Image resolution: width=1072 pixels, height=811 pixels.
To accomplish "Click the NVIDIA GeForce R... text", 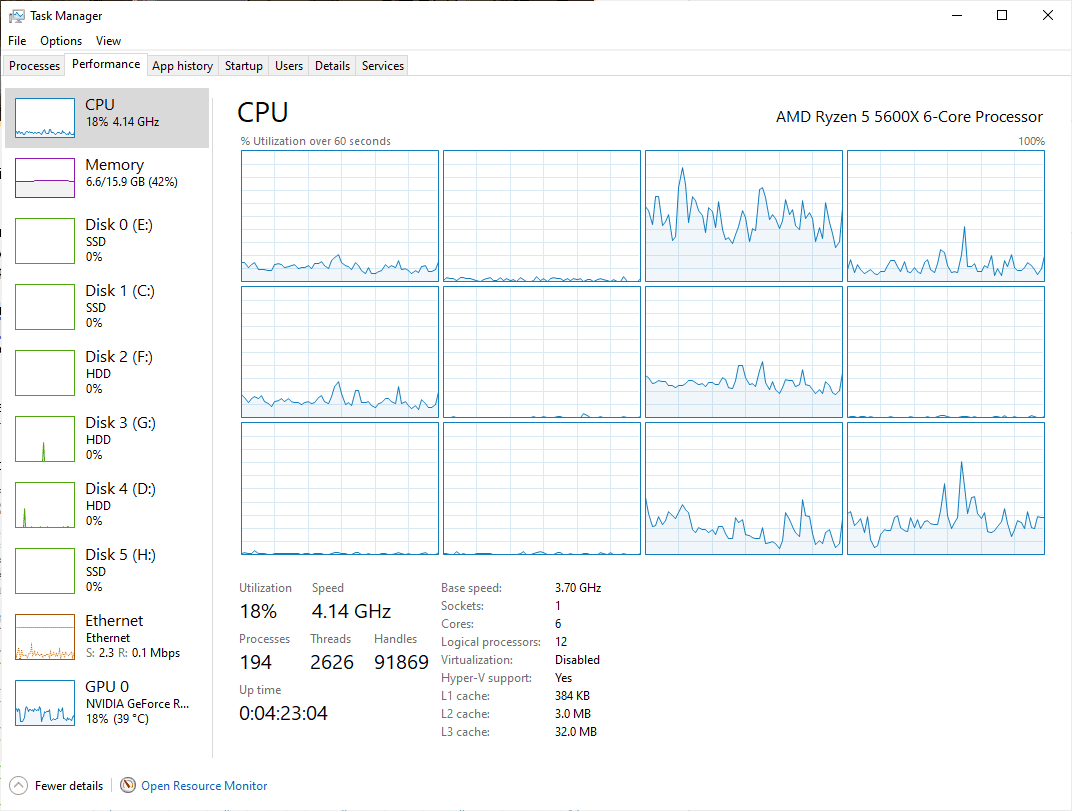I will (x=137, y=704).
